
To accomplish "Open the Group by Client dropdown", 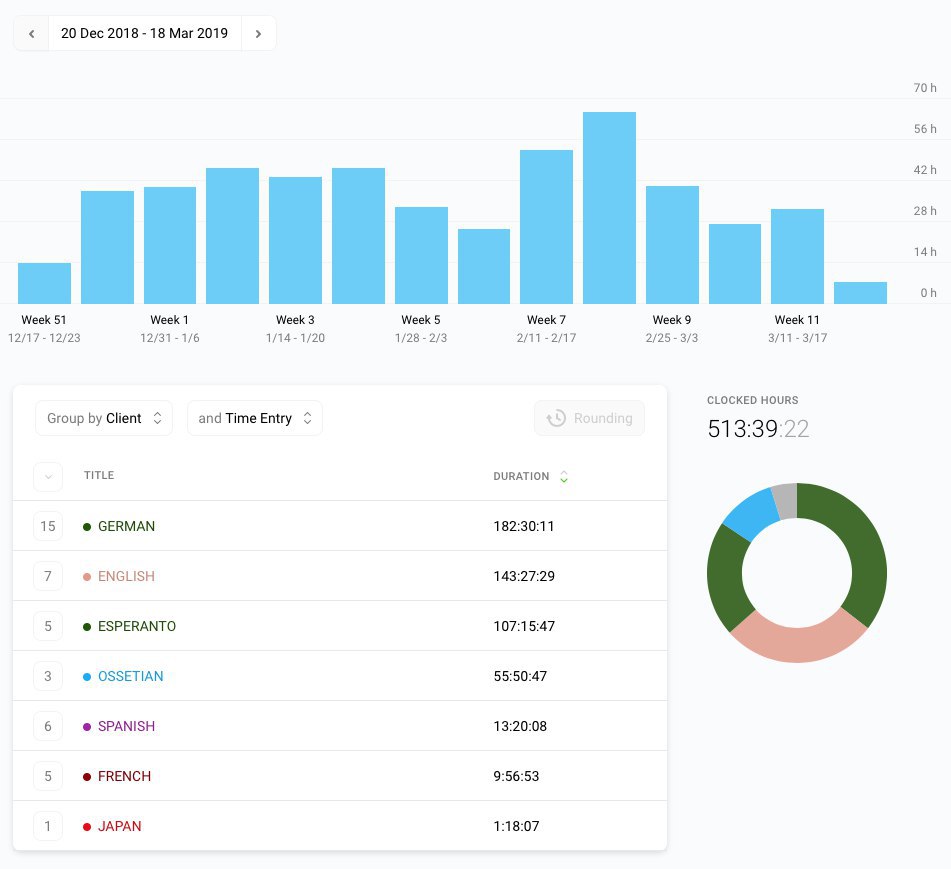I will [104, 418].
